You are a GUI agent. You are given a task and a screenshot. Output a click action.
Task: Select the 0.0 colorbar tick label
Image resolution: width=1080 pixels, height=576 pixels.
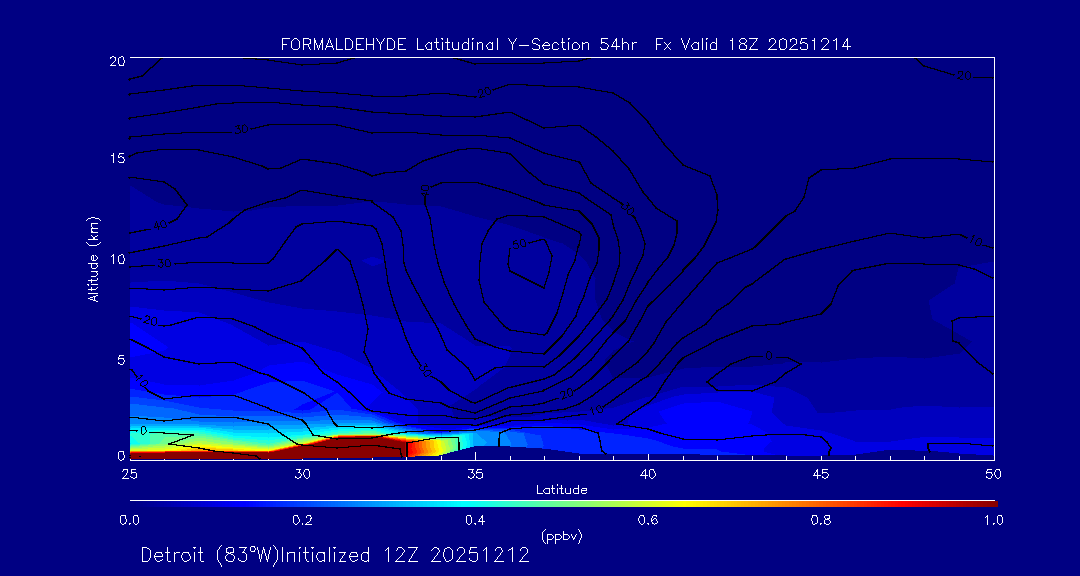(129, 520)
